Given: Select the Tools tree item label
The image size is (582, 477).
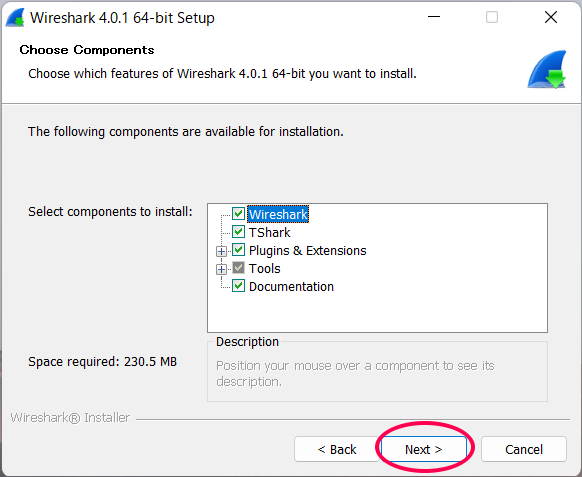Looking at the screenshot, I should pyautogui.click(x=264, y=268).
